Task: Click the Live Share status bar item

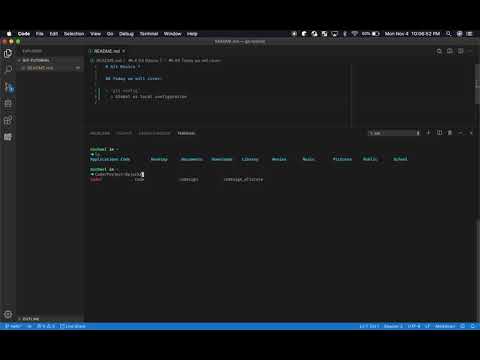Action: click(73, 326)
